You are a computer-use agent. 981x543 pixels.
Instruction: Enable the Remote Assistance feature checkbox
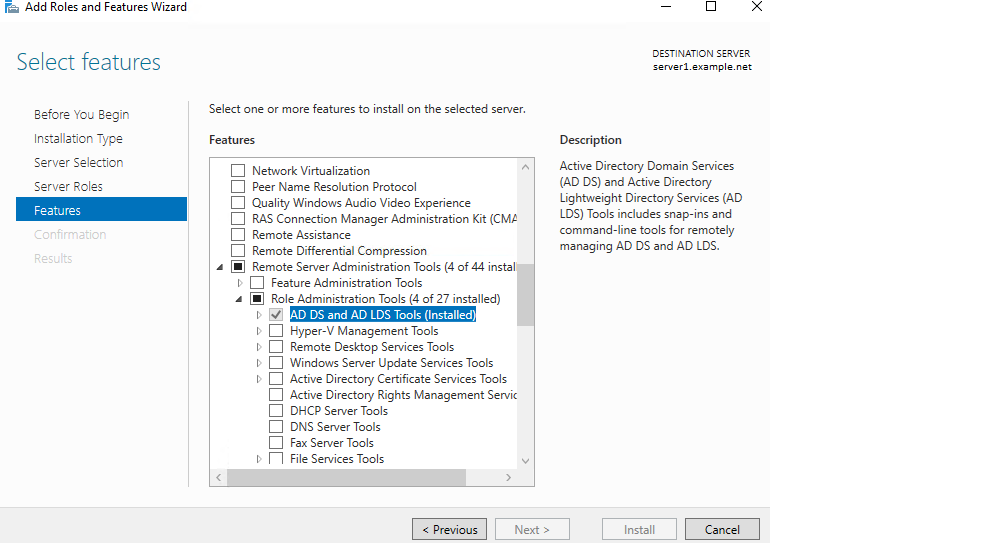pos(238,235)
